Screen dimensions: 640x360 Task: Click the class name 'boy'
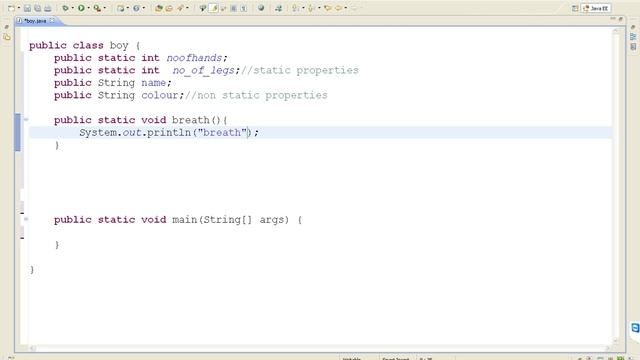click(x=119, y=45)
